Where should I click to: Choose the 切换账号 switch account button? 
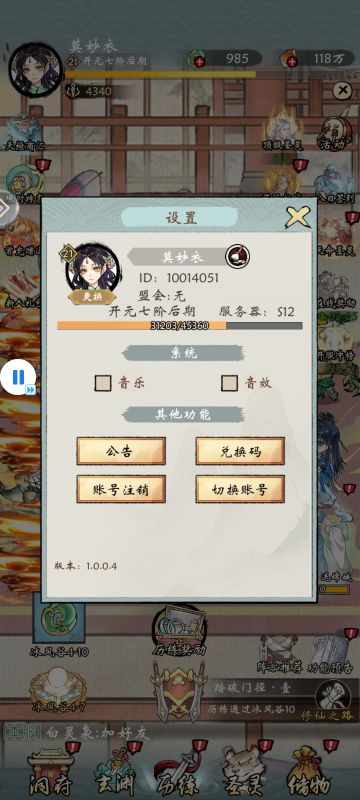click(240, 489)
